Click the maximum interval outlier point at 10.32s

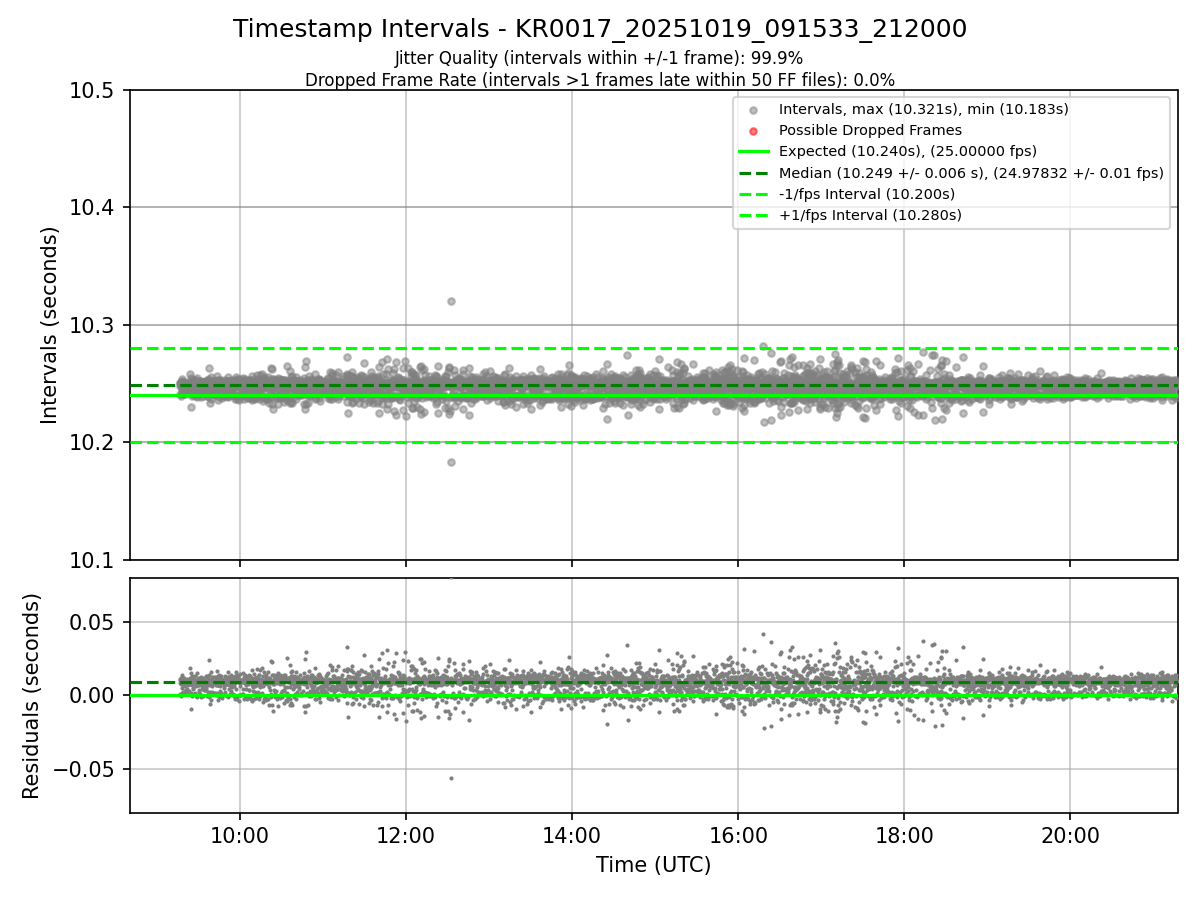point(451,301)
